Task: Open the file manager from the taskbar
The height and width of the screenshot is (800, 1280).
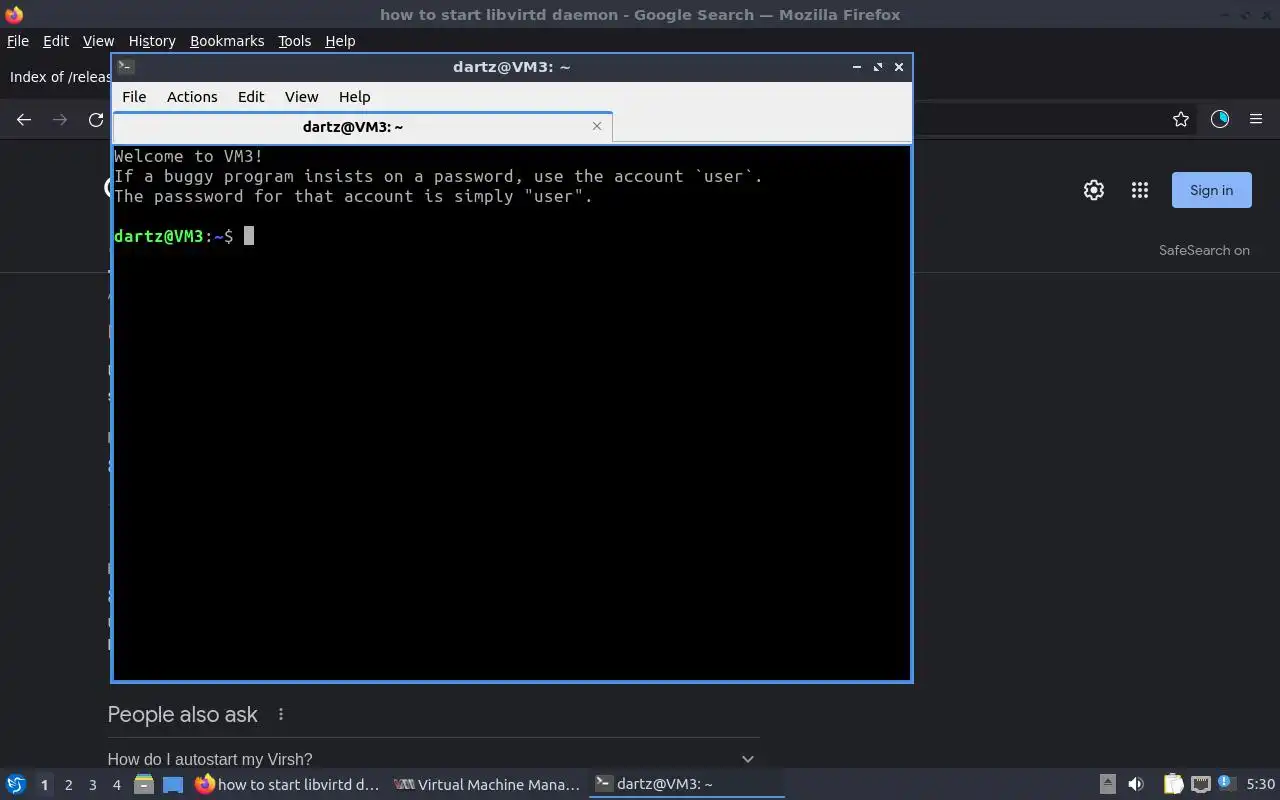Action: point(144,784)
